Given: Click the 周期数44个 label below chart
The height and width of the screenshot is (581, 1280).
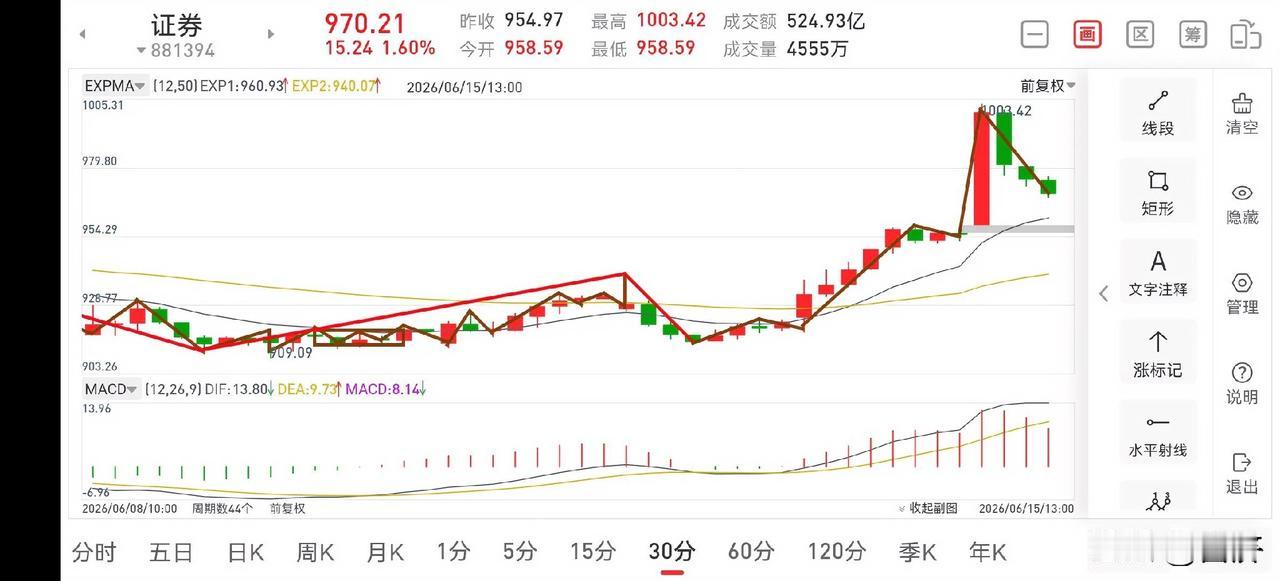Looking at the screenshot, I should [x=223, y=508].
